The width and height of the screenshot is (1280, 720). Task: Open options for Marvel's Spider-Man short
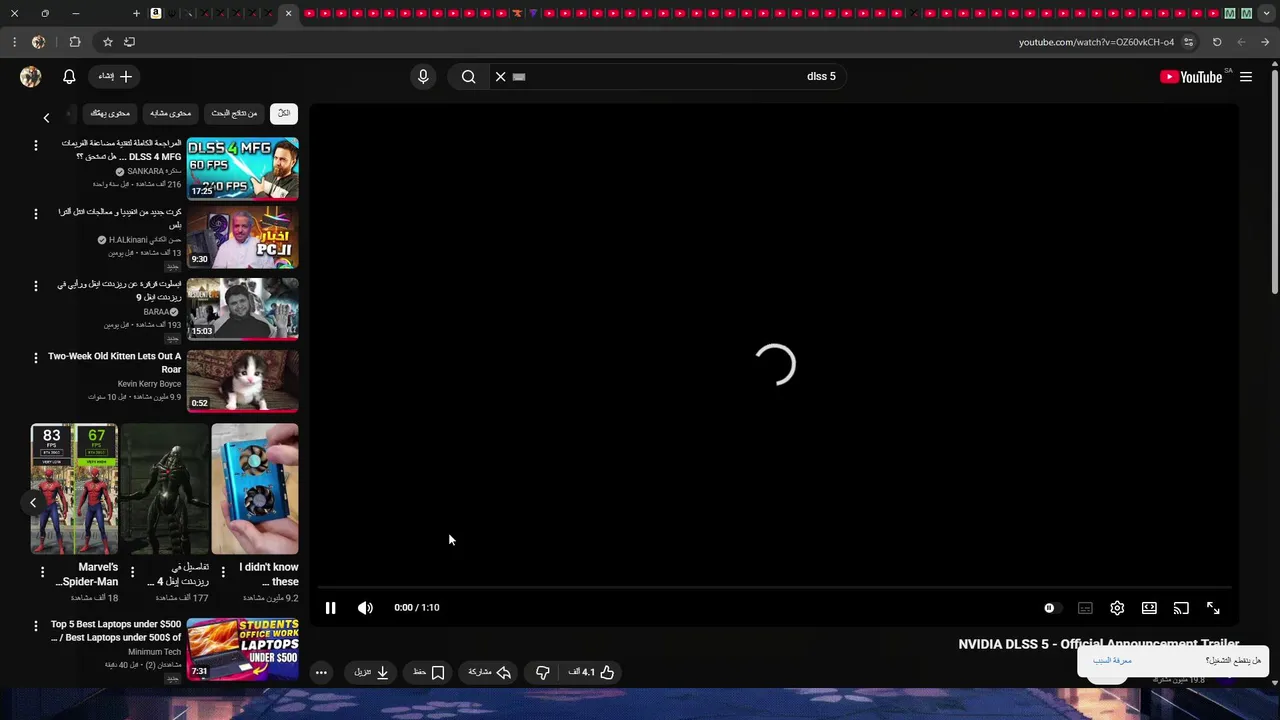pyautogui.click(x=42, y=572)
